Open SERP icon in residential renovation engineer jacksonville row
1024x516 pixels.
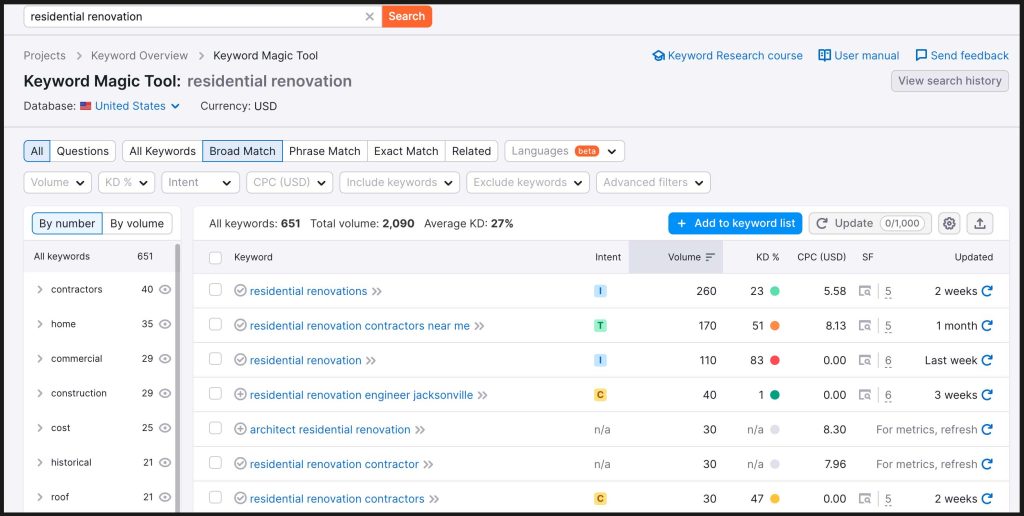point(865,395)
